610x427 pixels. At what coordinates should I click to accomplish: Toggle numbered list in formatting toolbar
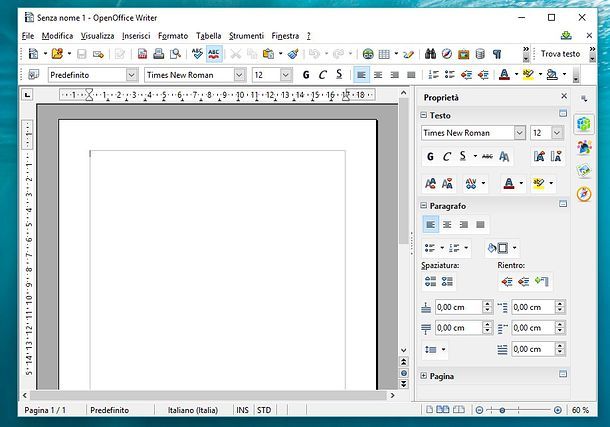pos(433,75)
